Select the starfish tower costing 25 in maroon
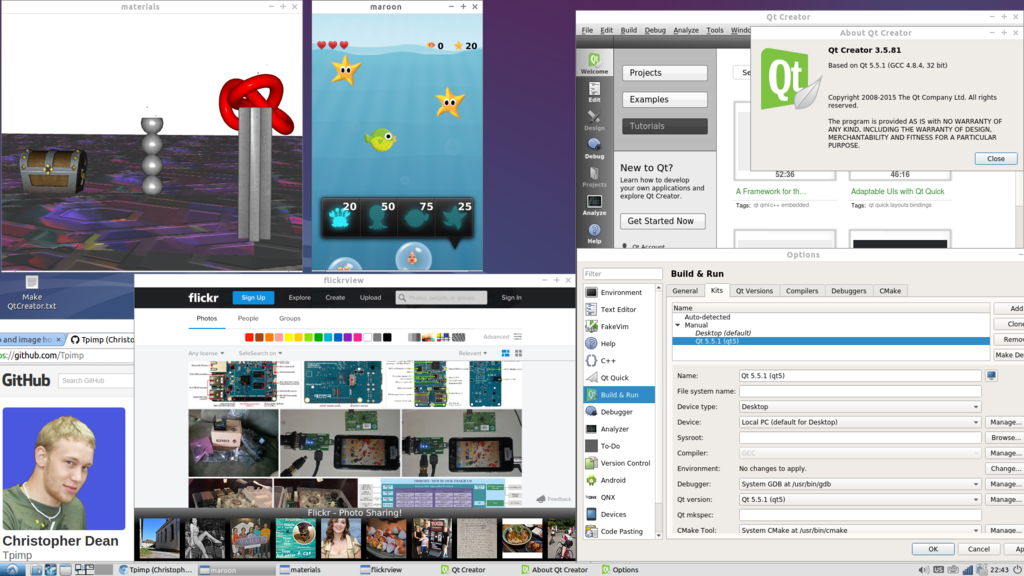Image resolution: width=1024 pixels, height=576 pixels. (x=455, y=217)
